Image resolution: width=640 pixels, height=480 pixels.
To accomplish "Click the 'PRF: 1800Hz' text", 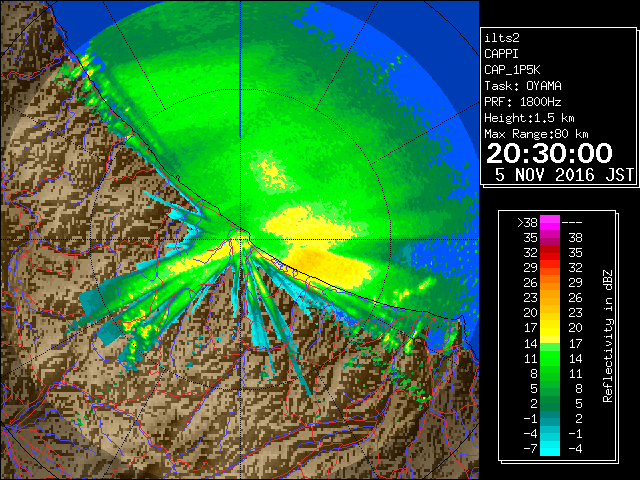I will (x=523, y=102).
